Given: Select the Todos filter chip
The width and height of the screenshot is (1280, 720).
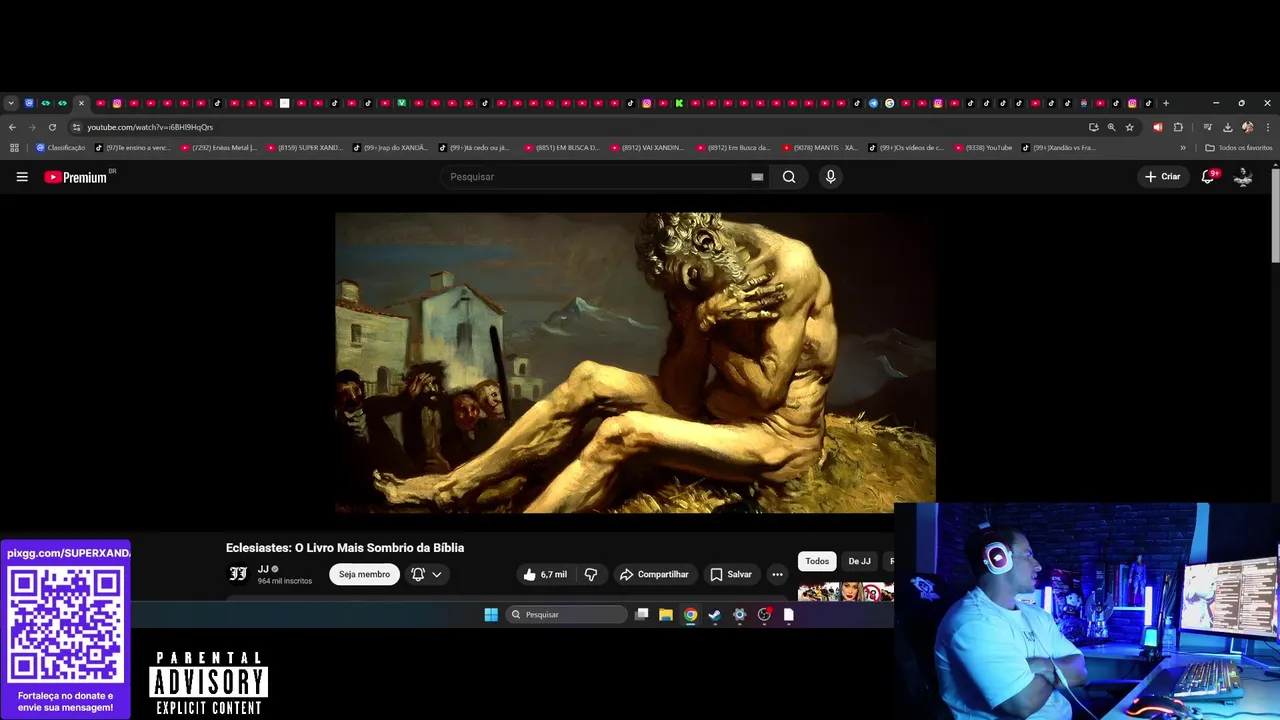Looking at the screenshot, I should point(817,561).
